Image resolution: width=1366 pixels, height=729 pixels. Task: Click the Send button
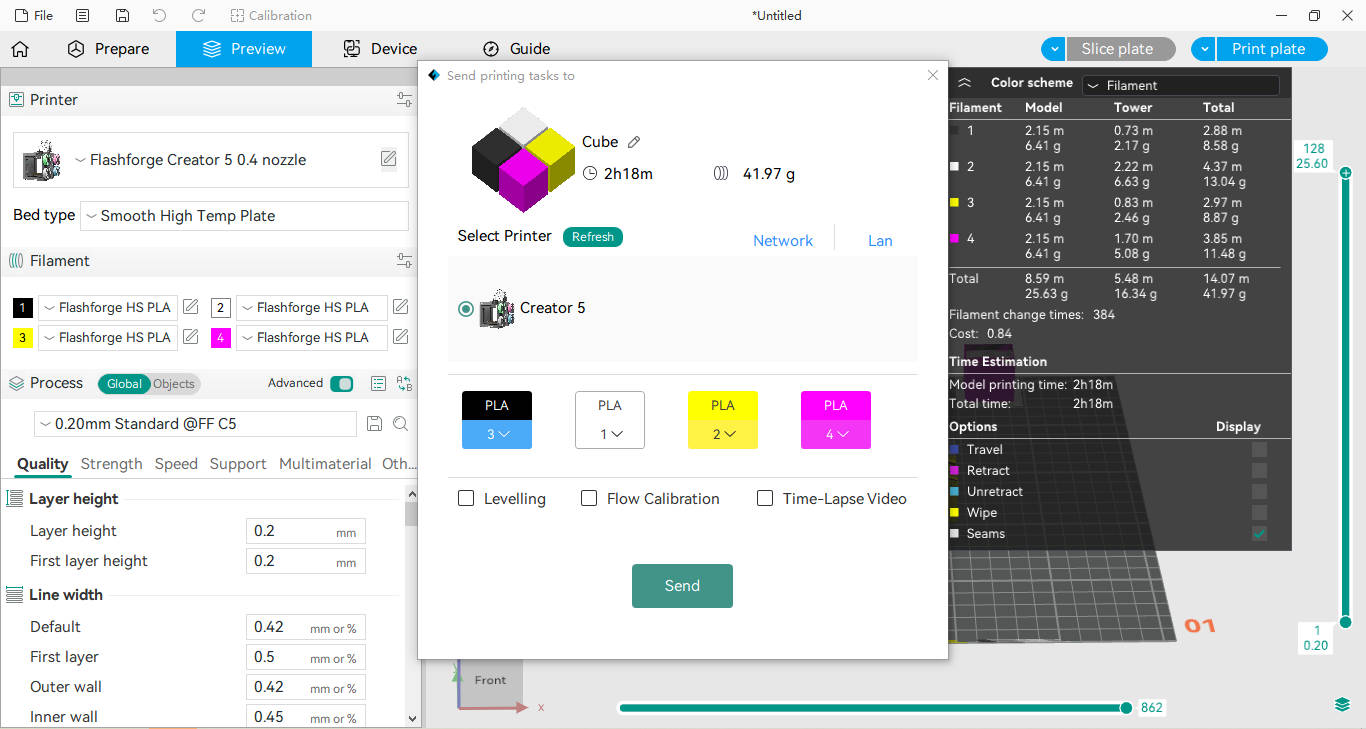(682, 586)
